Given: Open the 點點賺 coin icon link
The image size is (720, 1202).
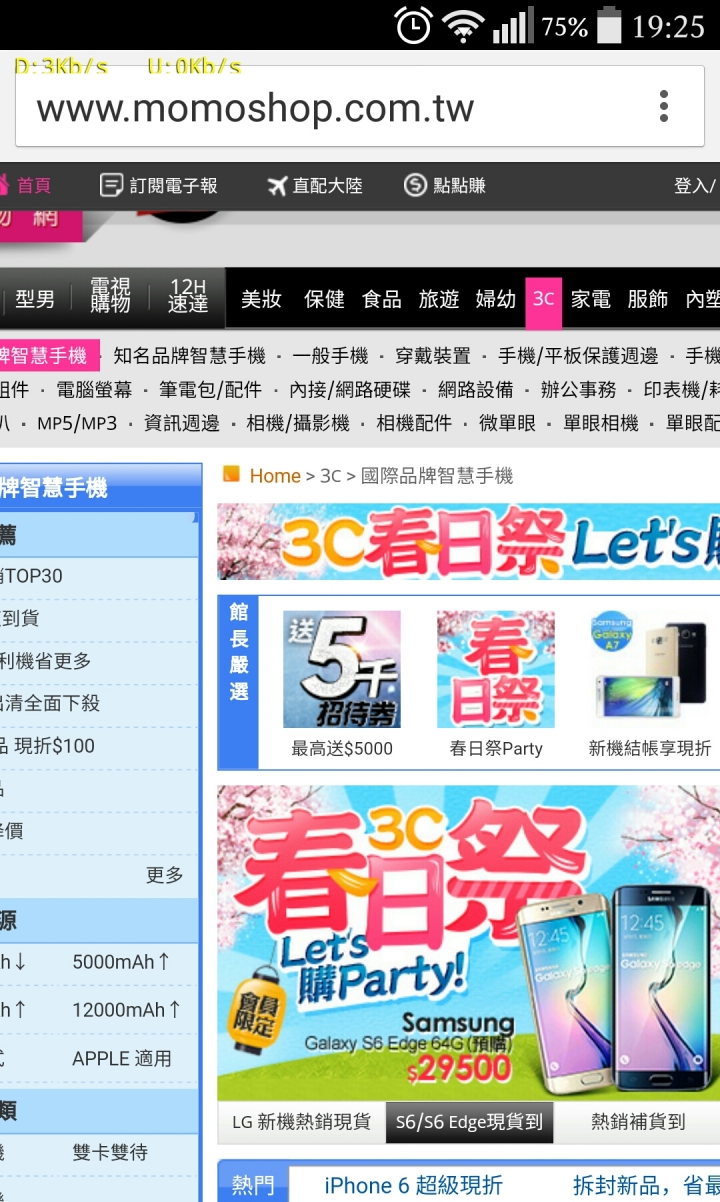Looking at the screenshot, I should click(445, 185).
